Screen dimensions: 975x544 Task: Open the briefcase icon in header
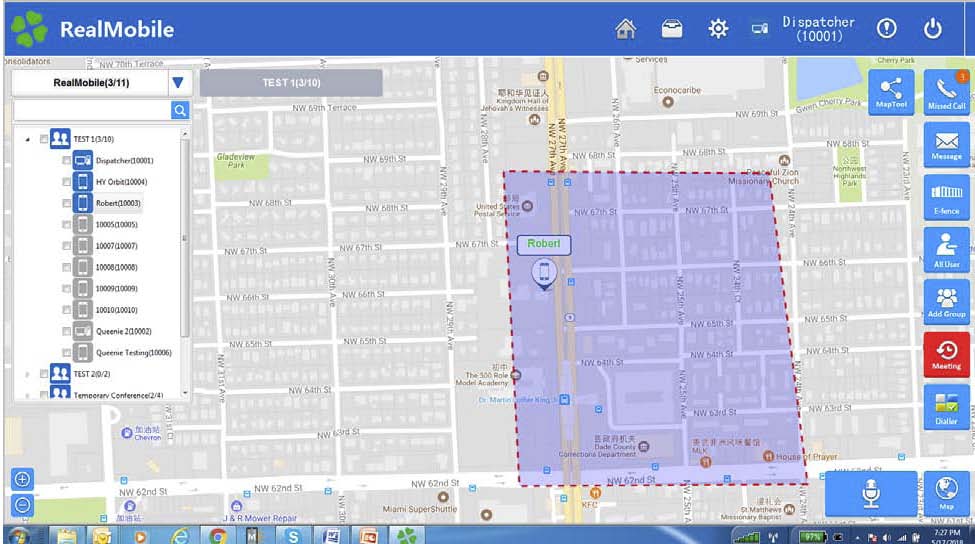(x=672, y=29)
